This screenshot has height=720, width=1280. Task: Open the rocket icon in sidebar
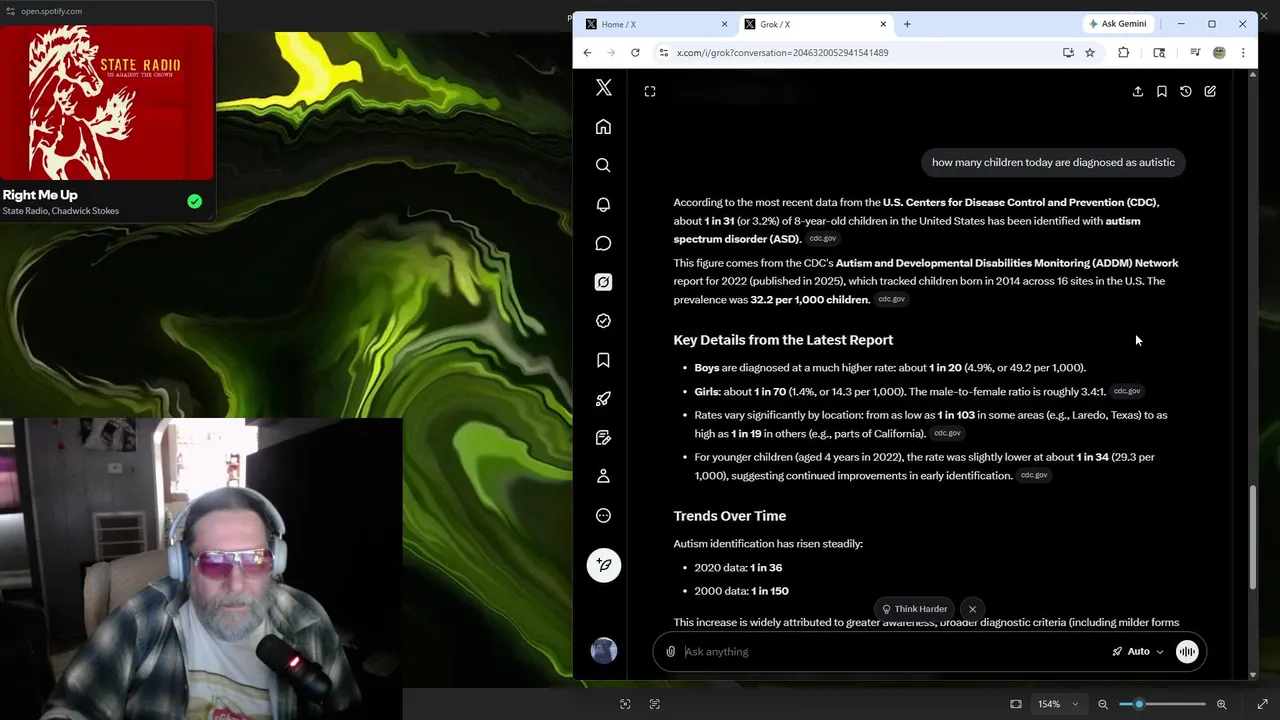pyautogui.click(x=603, y=399)
